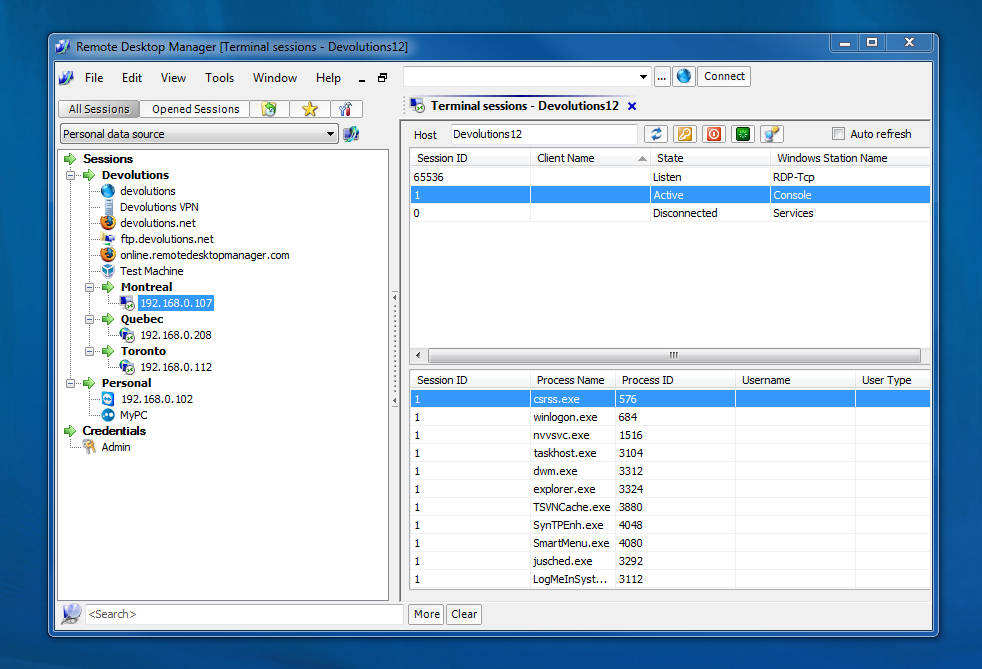Click the Clear button next to search
982x669 pixels.
(464, 614)
